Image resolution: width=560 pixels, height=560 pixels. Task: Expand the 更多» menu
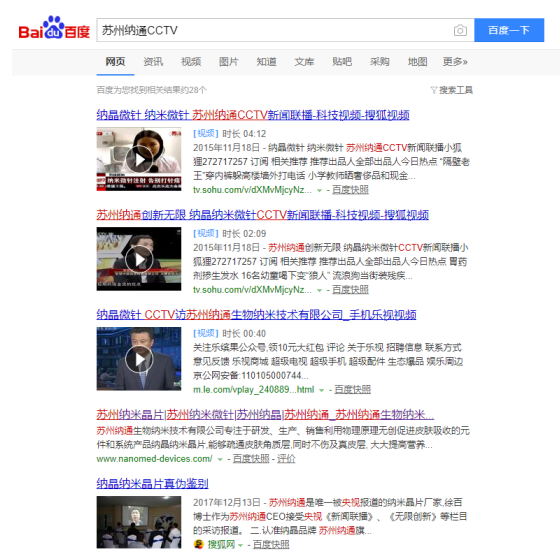[x=455, y=62]
